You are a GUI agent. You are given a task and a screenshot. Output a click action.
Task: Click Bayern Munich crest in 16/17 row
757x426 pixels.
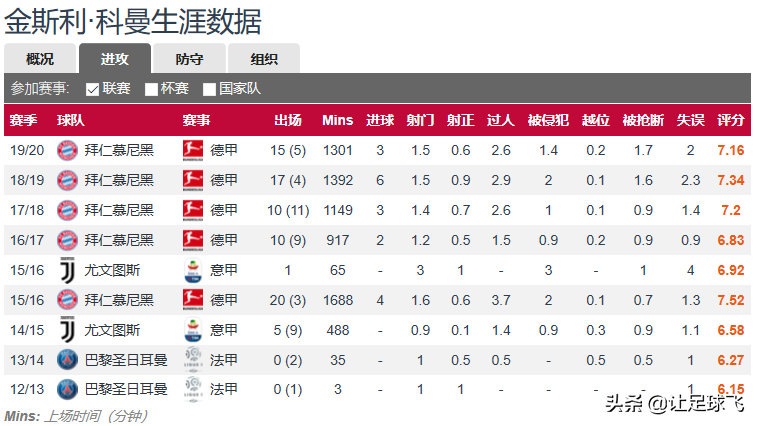click(67, 240)
